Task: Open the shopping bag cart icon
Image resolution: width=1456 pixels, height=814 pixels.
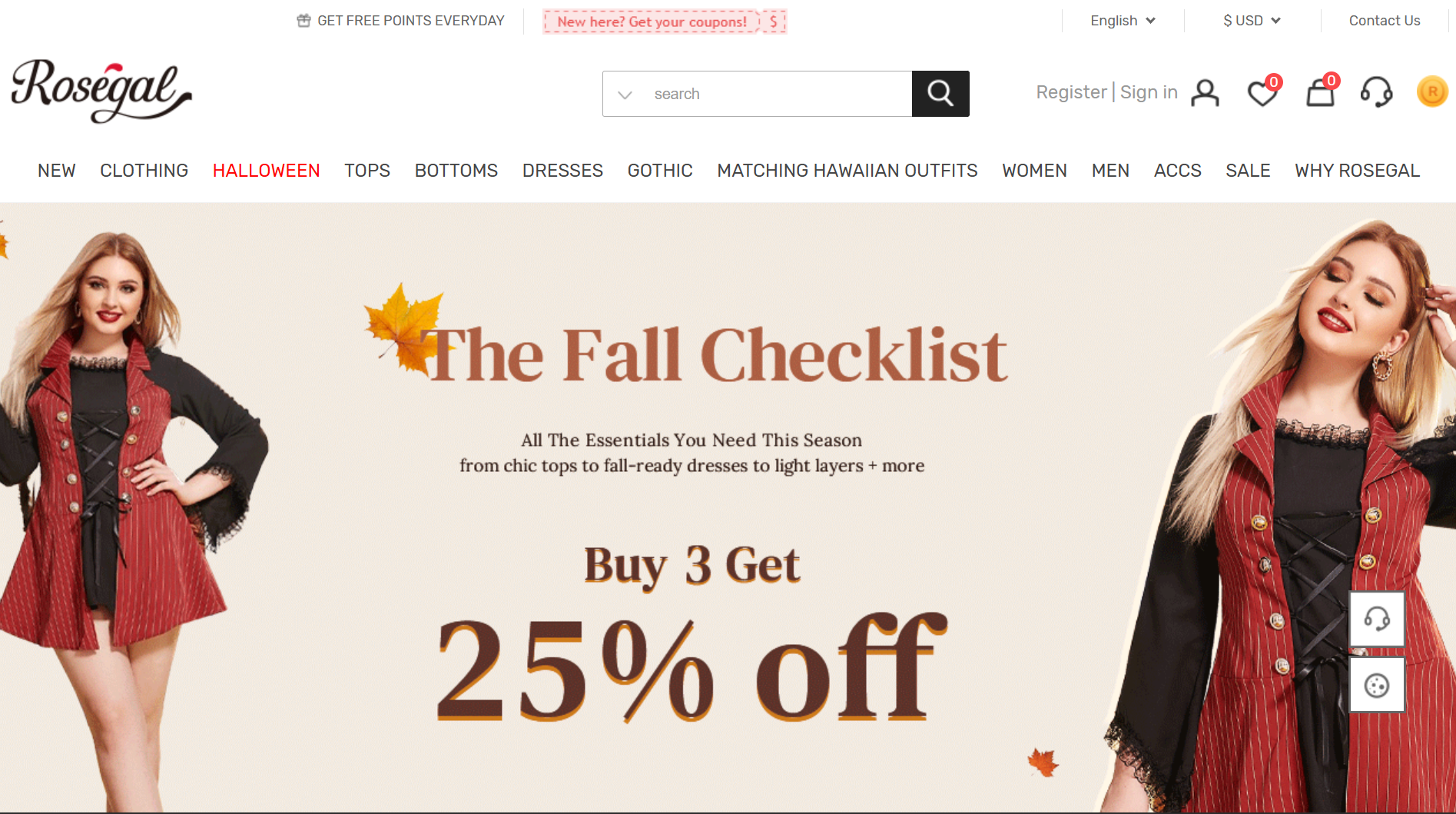Action: [x=1322, y=91]
